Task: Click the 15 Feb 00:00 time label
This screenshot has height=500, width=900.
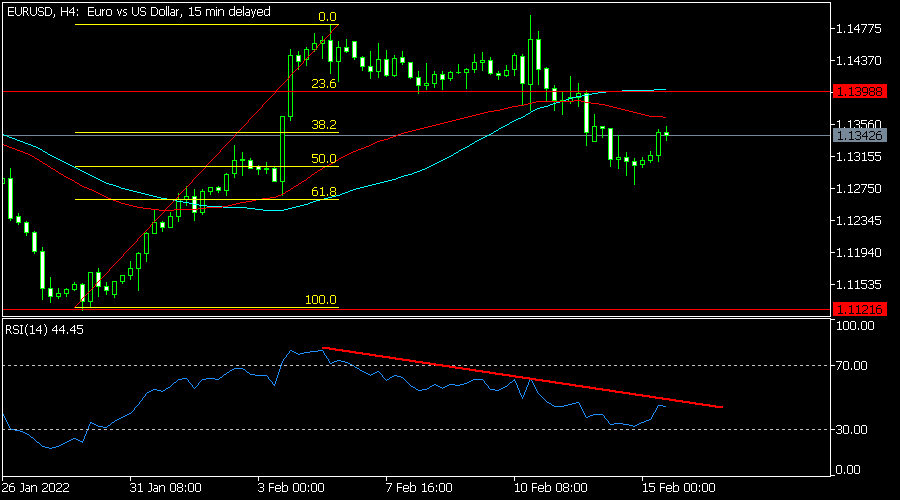Action: pos(678,488)
